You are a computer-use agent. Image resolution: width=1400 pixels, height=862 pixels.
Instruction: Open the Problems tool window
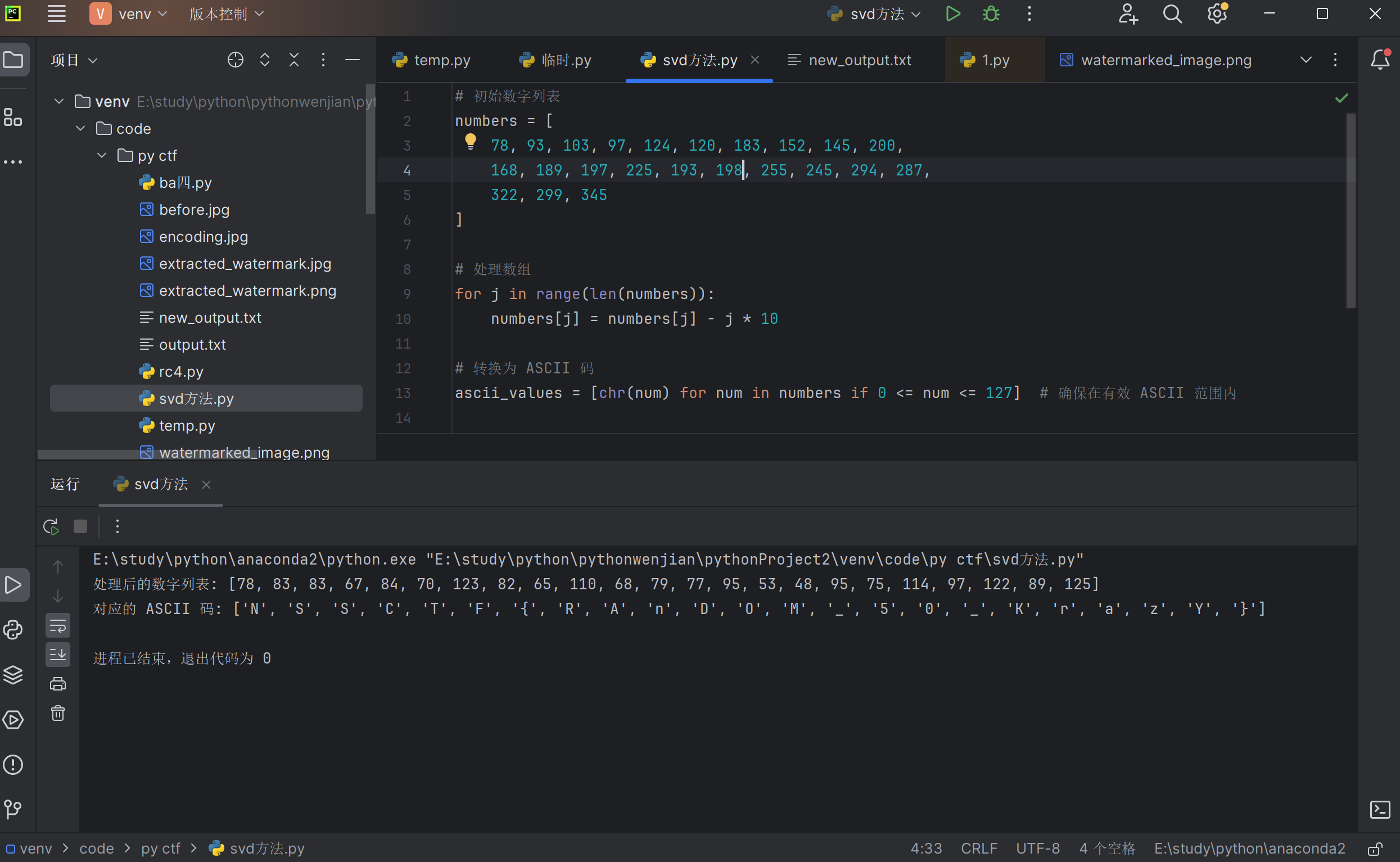tap(13, 765)
